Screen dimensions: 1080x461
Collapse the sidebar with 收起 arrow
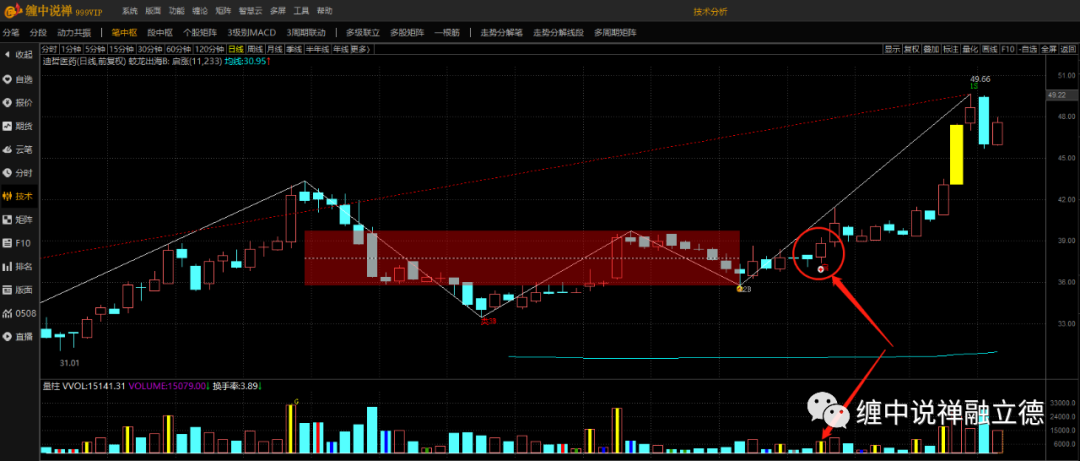pos(19,54)
